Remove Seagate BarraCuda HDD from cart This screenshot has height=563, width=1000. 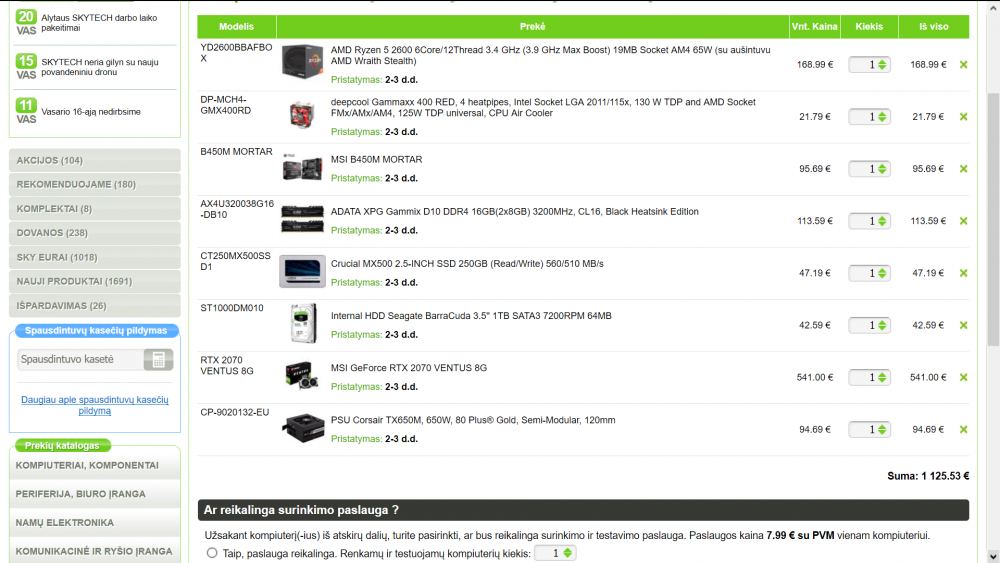click(963, 325)
